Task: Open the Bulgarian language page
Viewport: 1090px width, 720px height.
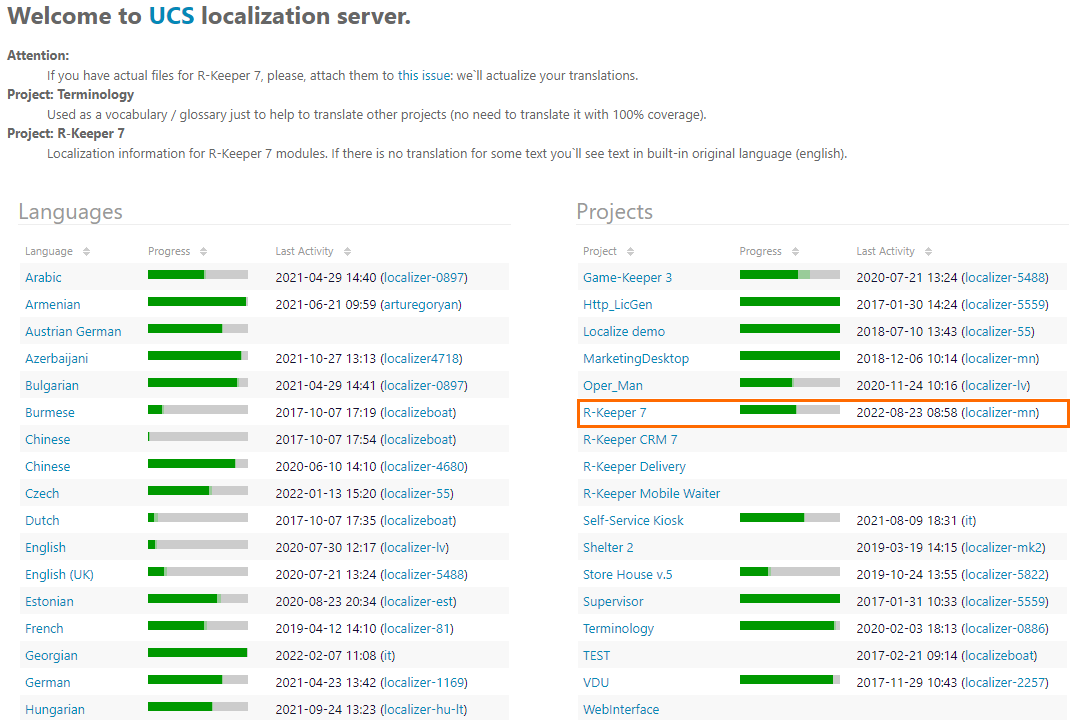Action: (x=52, y=386)
